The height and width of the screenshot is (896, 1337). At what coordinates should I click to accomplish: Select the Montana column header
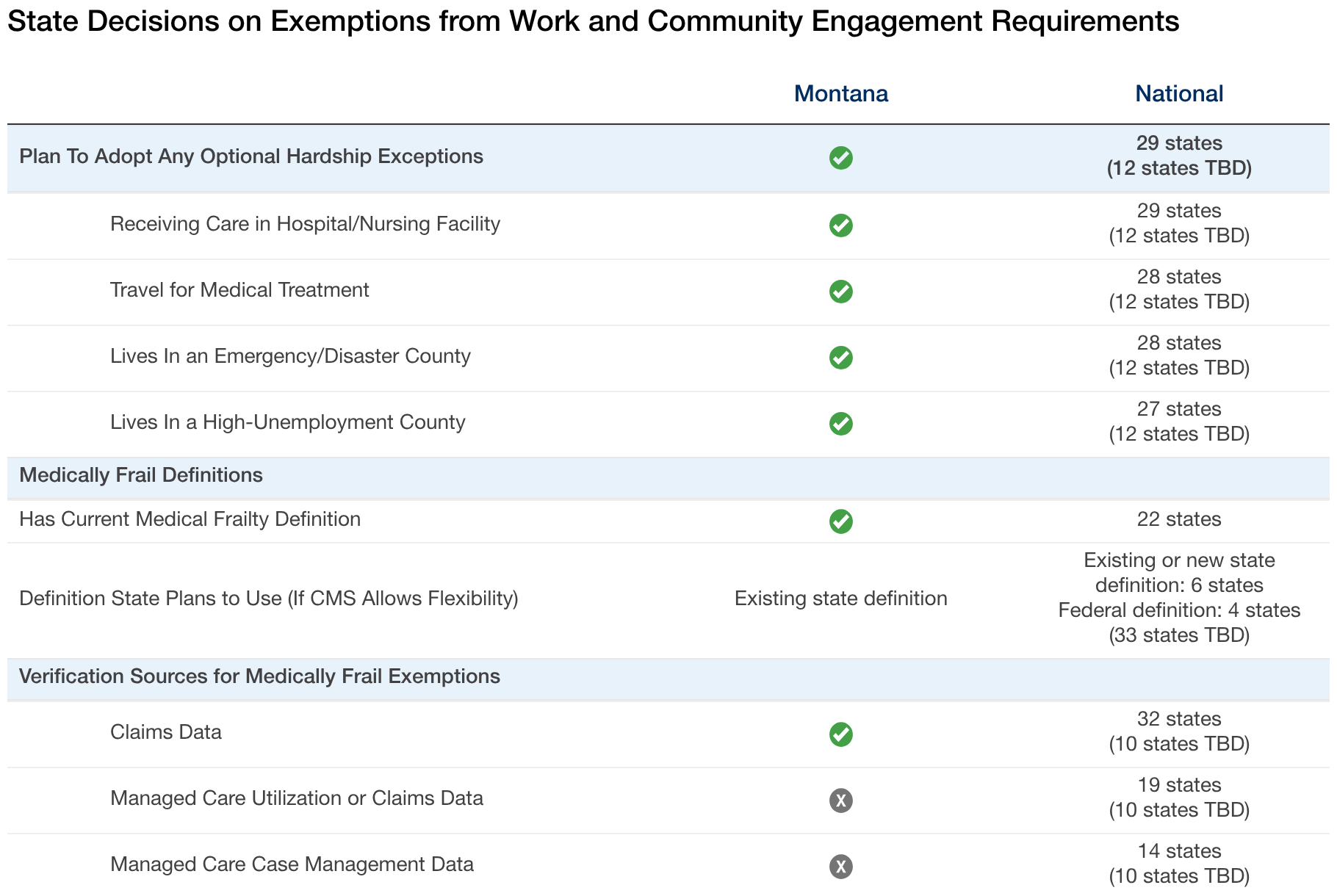point(841,94)
